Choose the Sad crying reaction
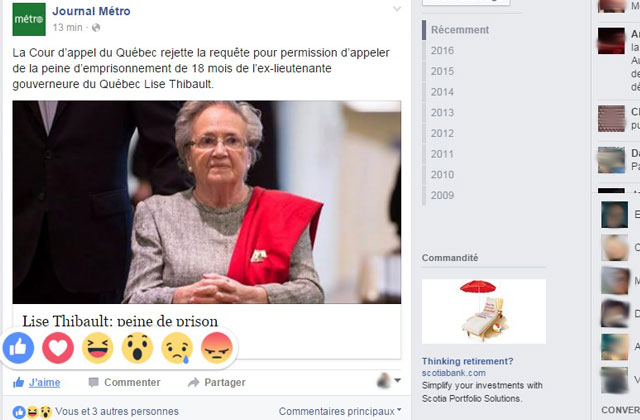Viewport: 640px width, 420px height. coord(177,348)
